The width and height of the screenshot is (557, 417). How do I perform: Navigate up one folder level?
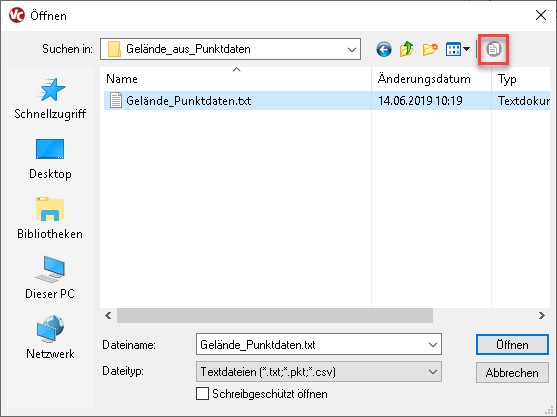pyautogui.click(x=406, y=49)
